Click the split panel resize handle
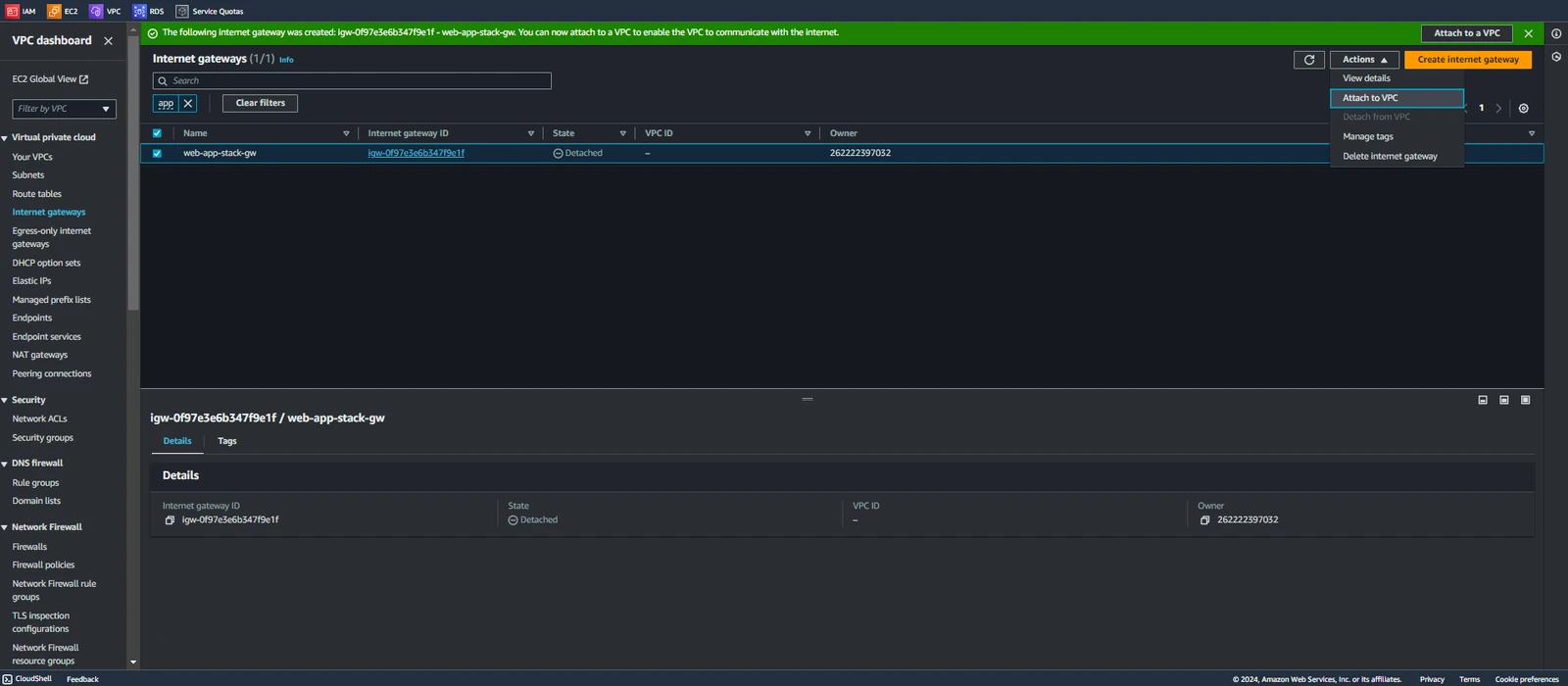This screenshot has width=1568, height=686. coord(808,399)
